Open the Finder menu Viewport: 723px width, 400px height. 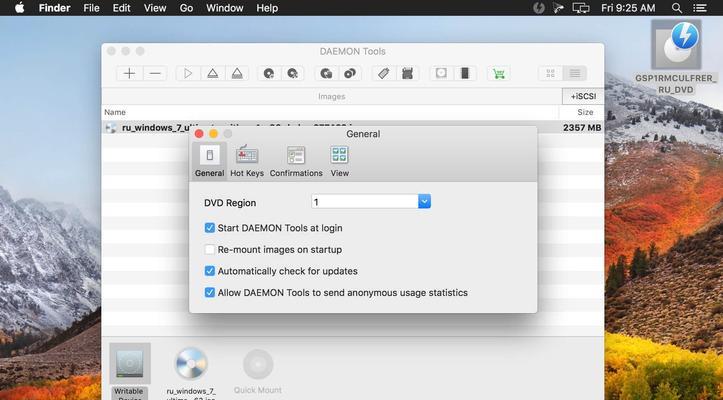click(54, 8)
